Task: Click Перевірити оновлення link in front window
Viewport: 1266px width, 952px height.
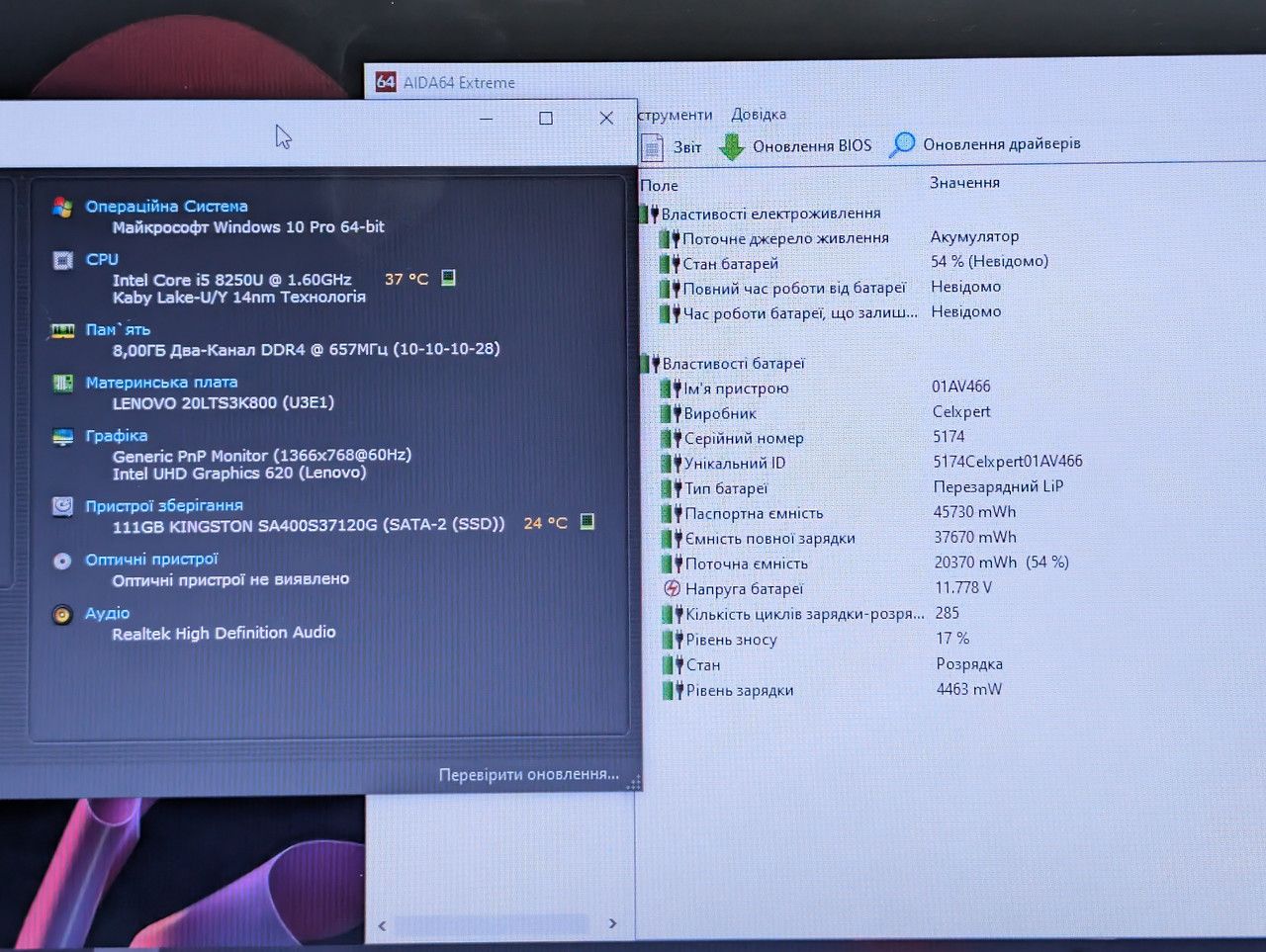Action: [x=529, y=774]
